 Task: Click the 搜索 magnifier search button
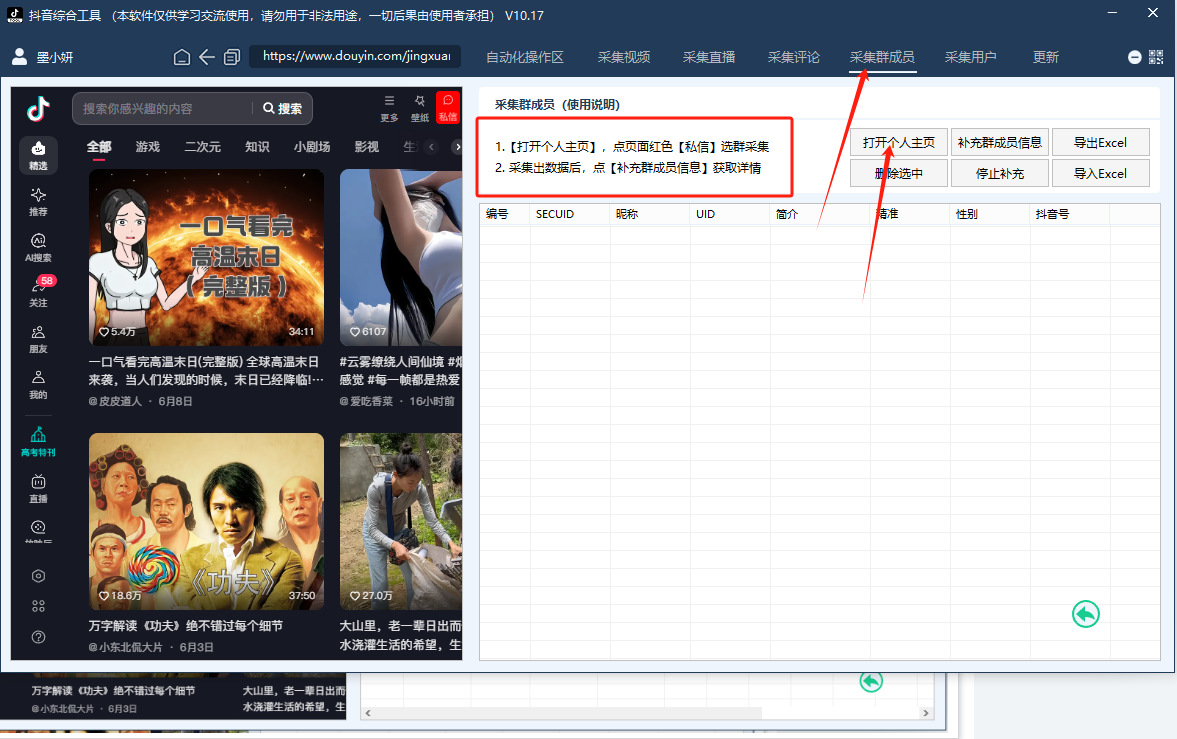282,109
